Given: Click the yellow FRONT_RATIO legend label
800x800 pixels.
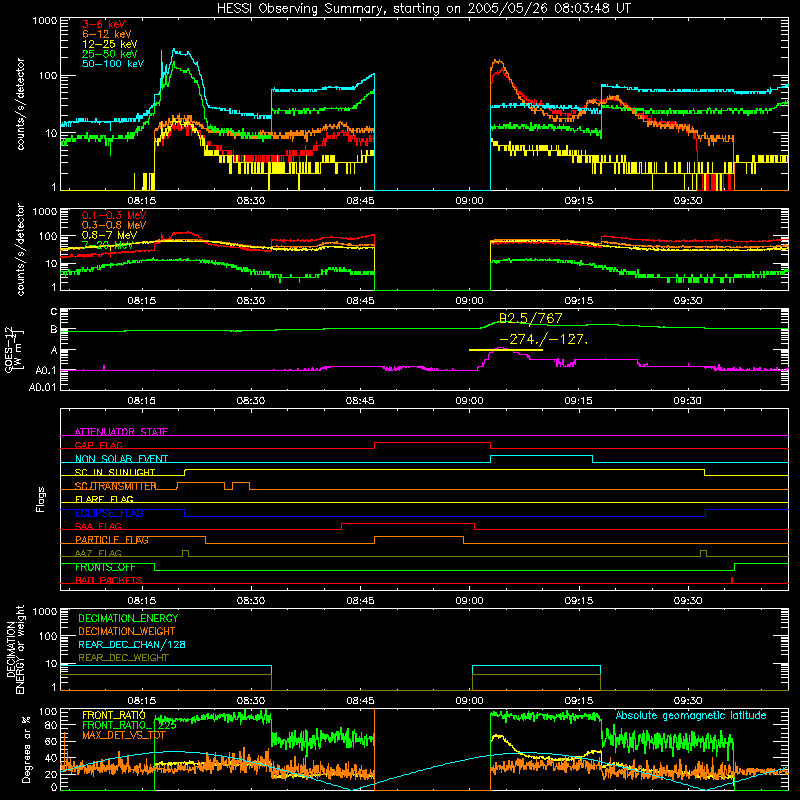Looking at the screenshot, I should (114, 715).
